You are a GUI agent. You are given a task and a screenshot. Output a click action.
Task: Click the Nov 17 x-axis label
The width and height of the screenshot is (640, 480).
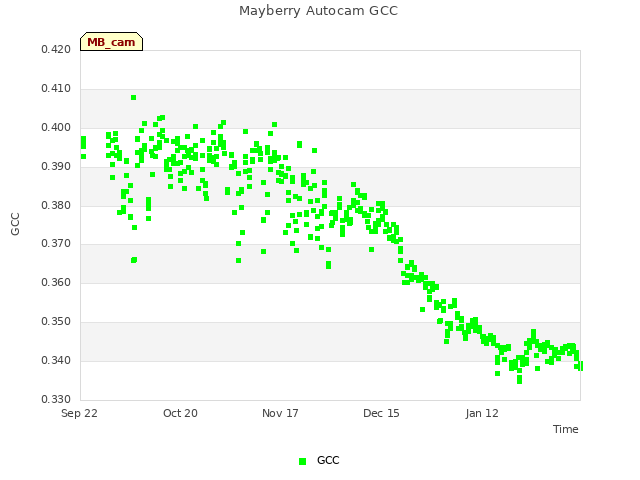click(280, 413)
